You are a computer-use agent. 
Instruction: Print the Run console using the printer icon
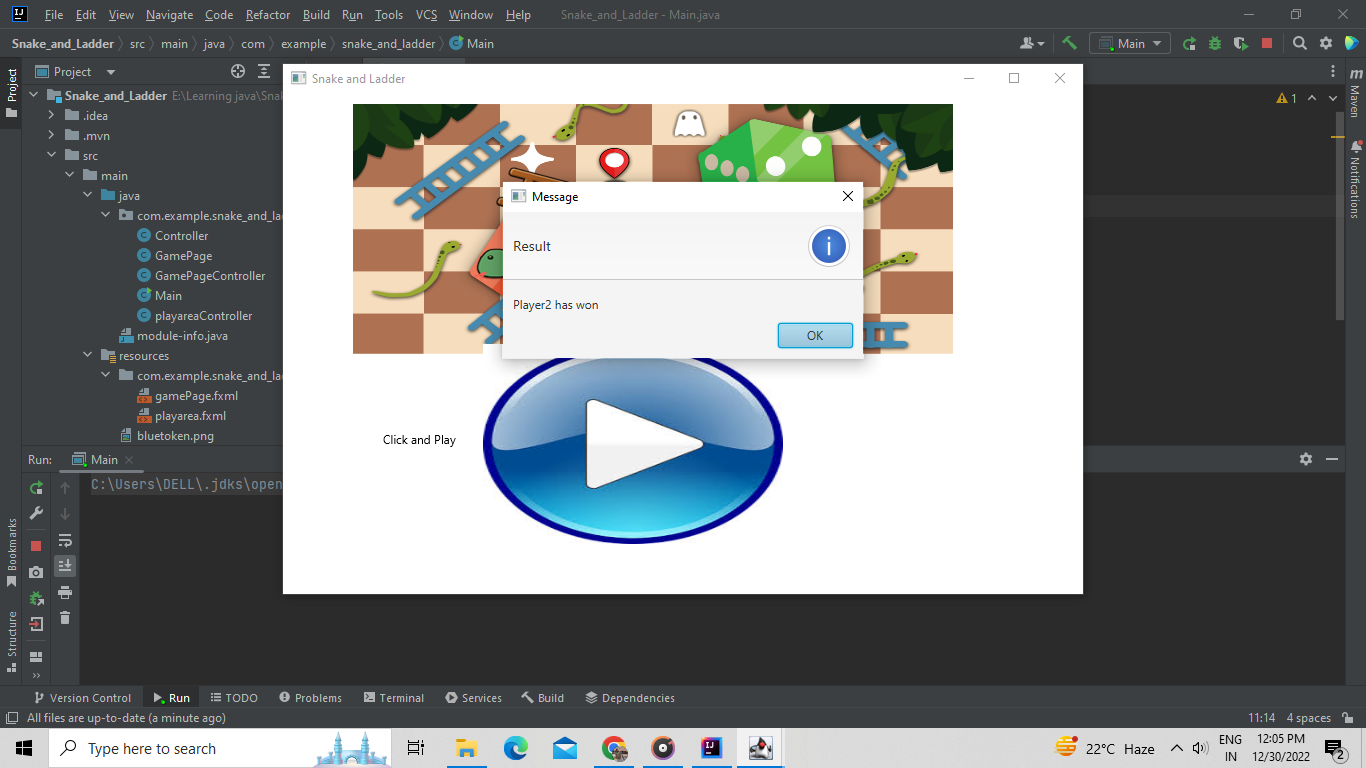click(x=65, y=592)
